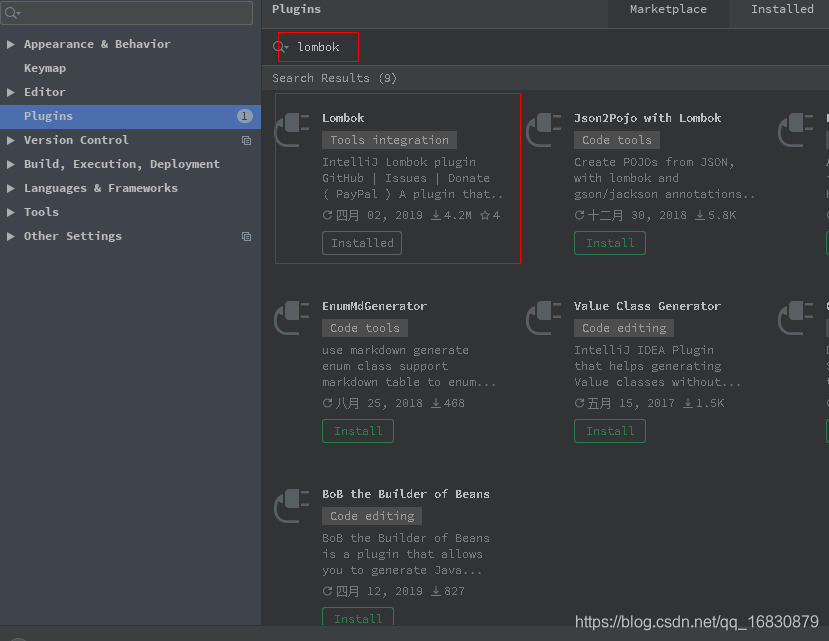The height and width of the screenshot is (641, 829).
Task: Click the Json2Pojo 5.8K downloads count
Action: (715, 215)
